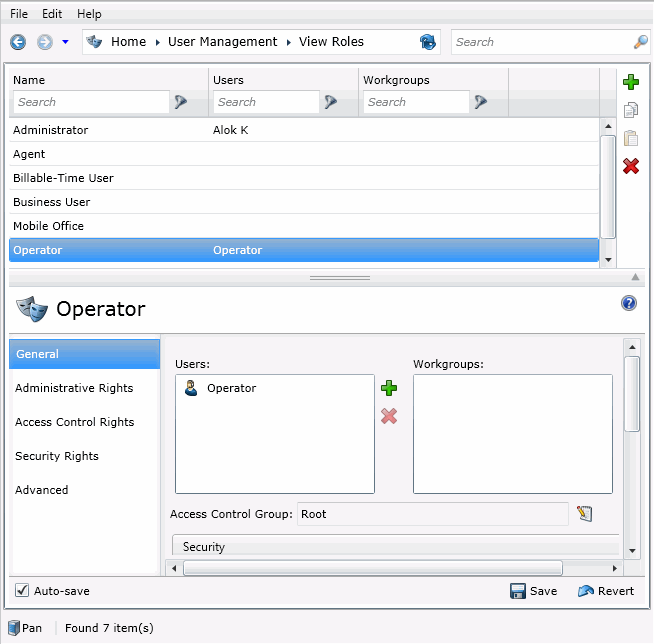654x644 pixels.
Task: Switch to Administrative Rights tab
Action: (74, 388)
